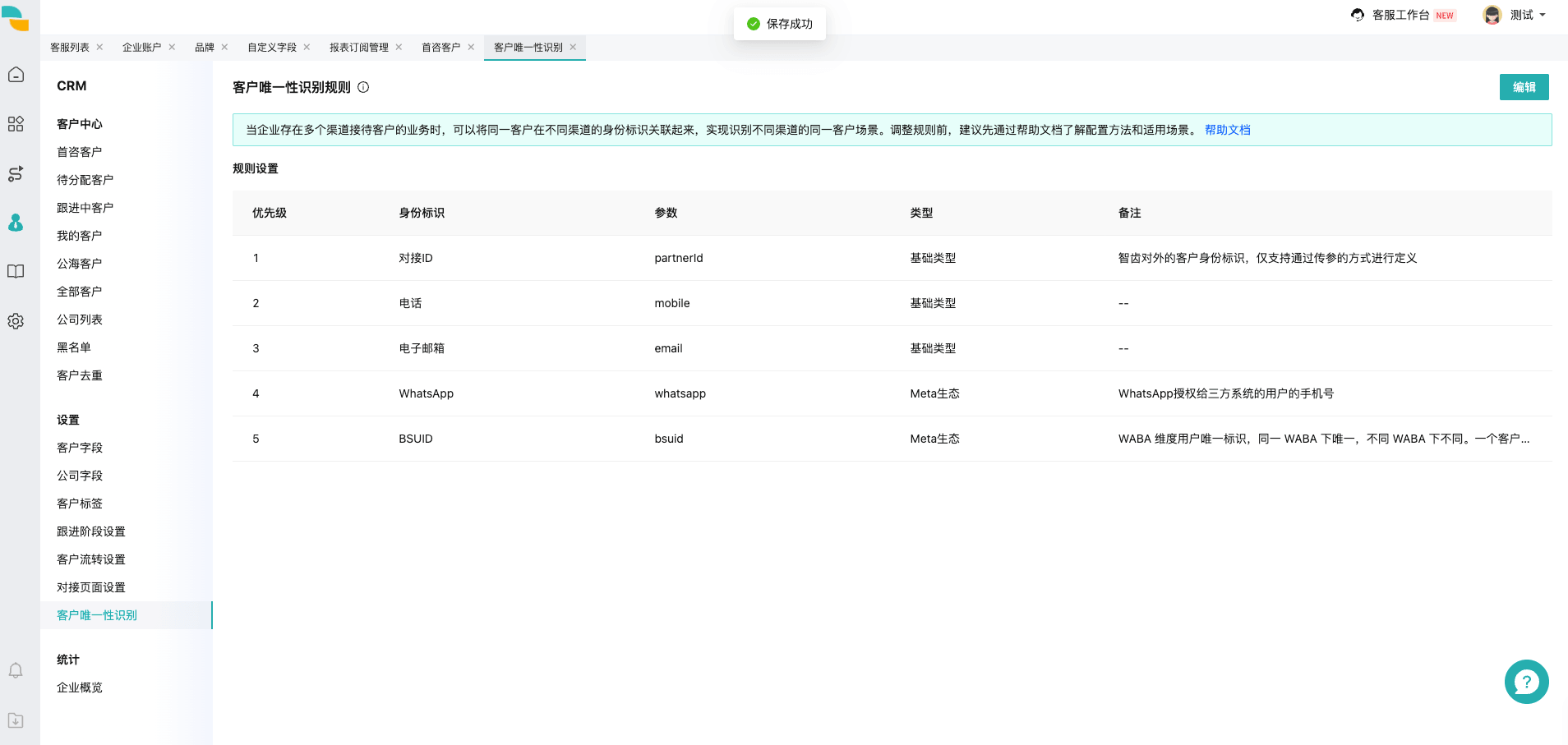Click the 保存成功 toast message
Viewport: 1568px width, 745px height.
click(x=780, y=24)
